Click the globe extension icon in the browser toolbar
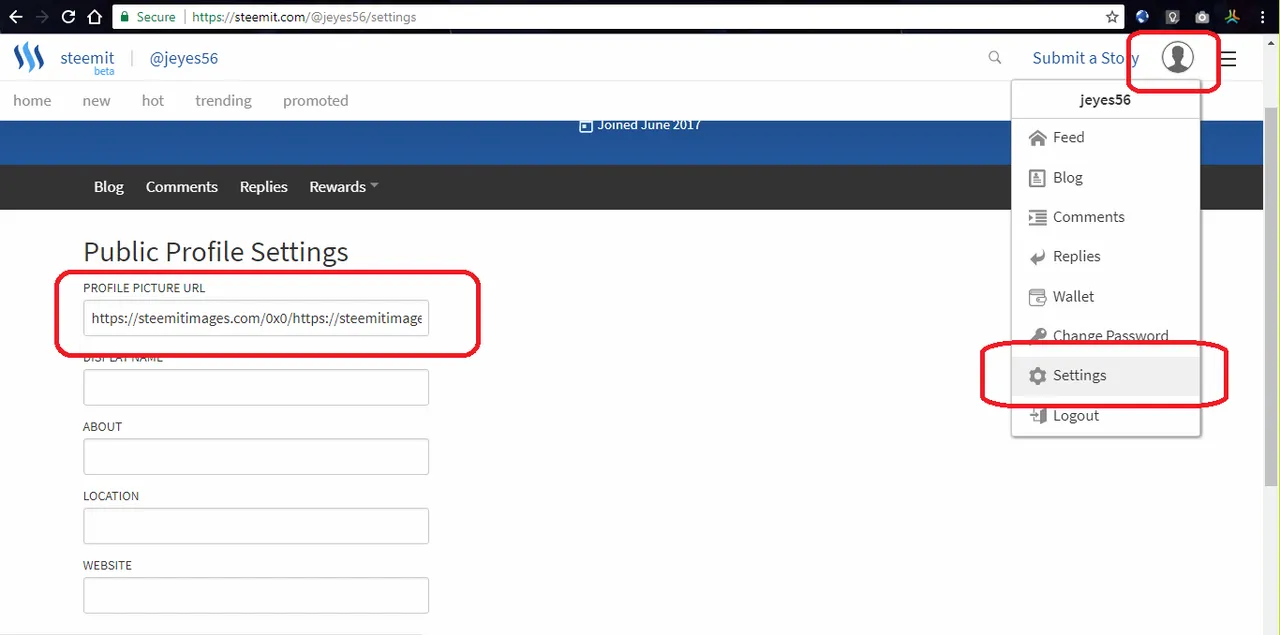 click(x=1143, y=17)
